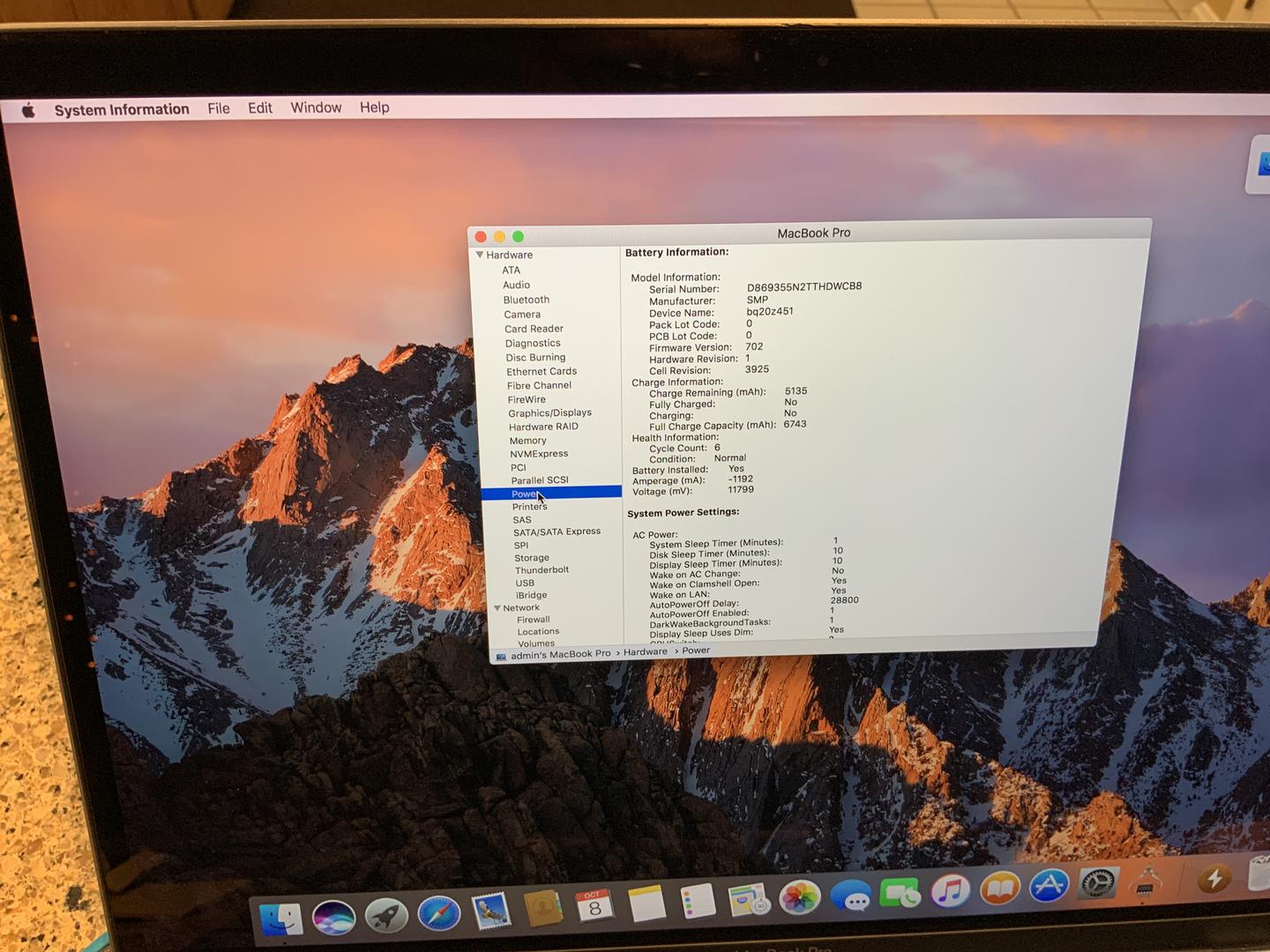Open the File menu
Screen dimensions: 1270x952
tap(219, 108)
